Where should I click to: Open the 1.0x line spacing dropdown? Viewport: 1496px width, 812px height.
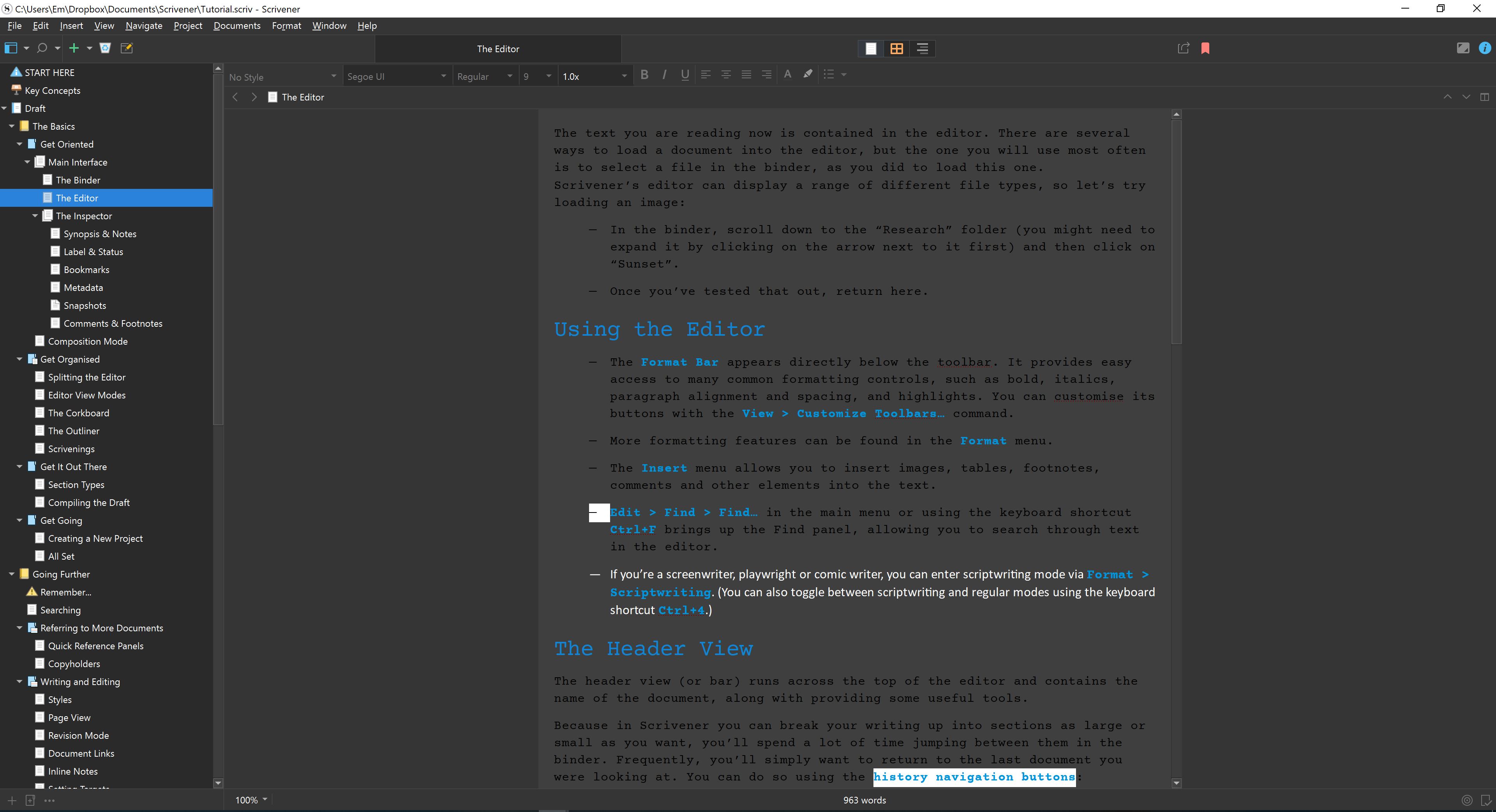point(595,77)
